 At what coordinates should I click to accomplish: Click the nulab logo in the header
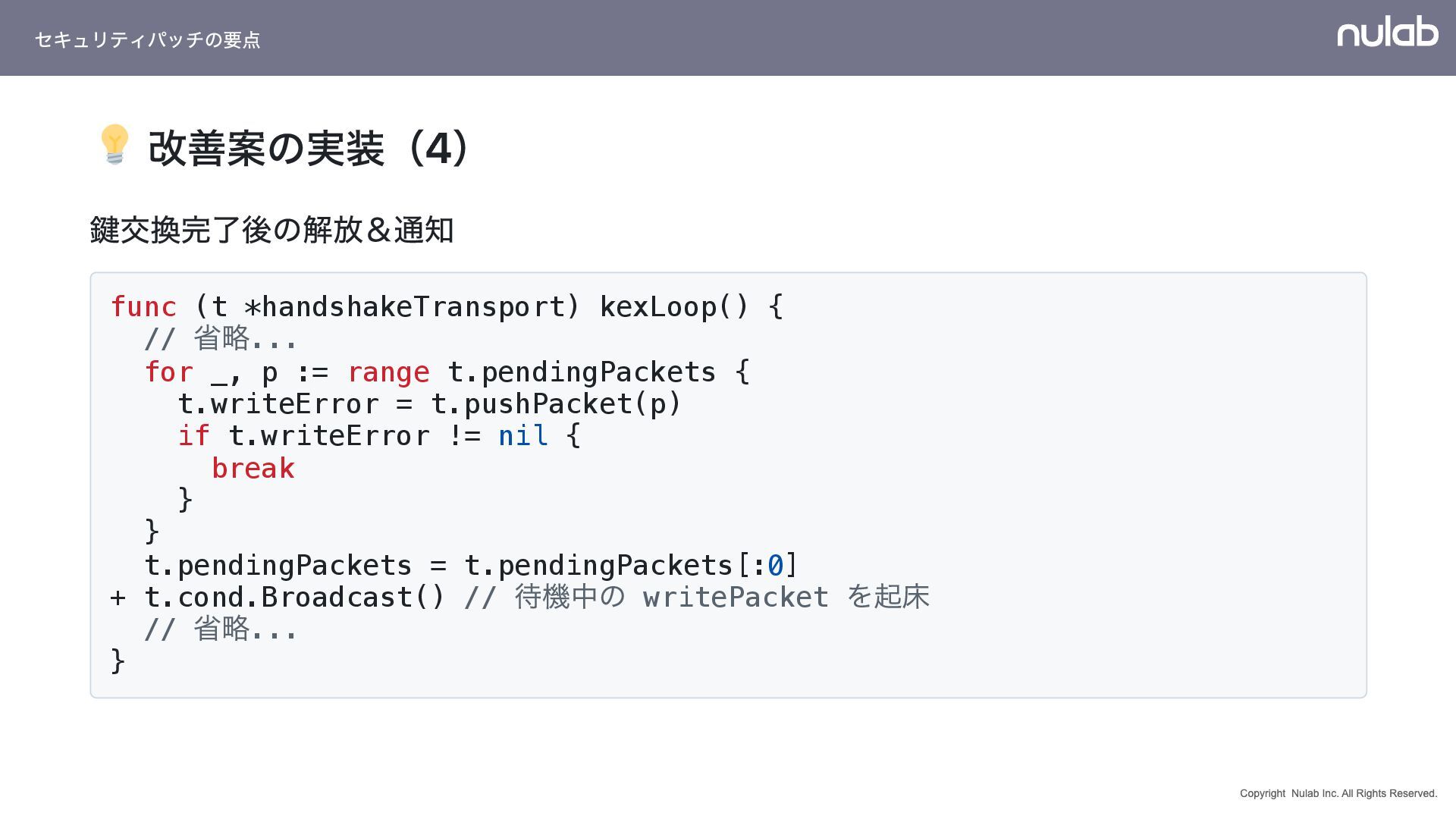point(1387,32)
